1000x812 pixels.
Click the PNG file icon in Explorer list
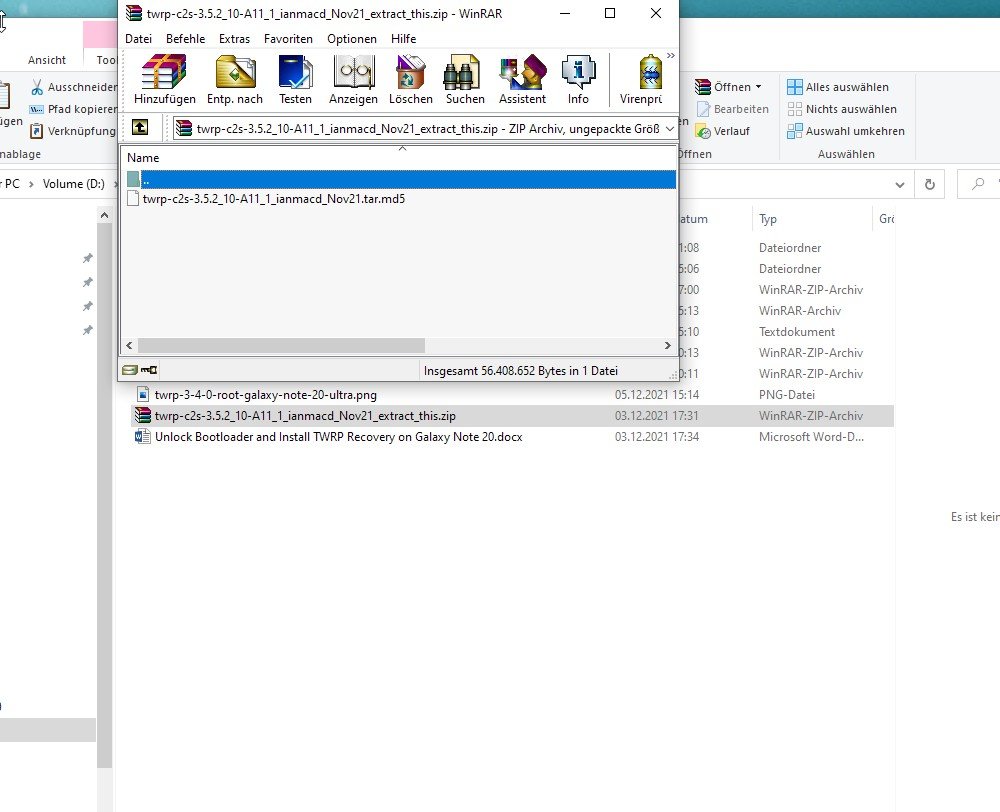[143, 395]
